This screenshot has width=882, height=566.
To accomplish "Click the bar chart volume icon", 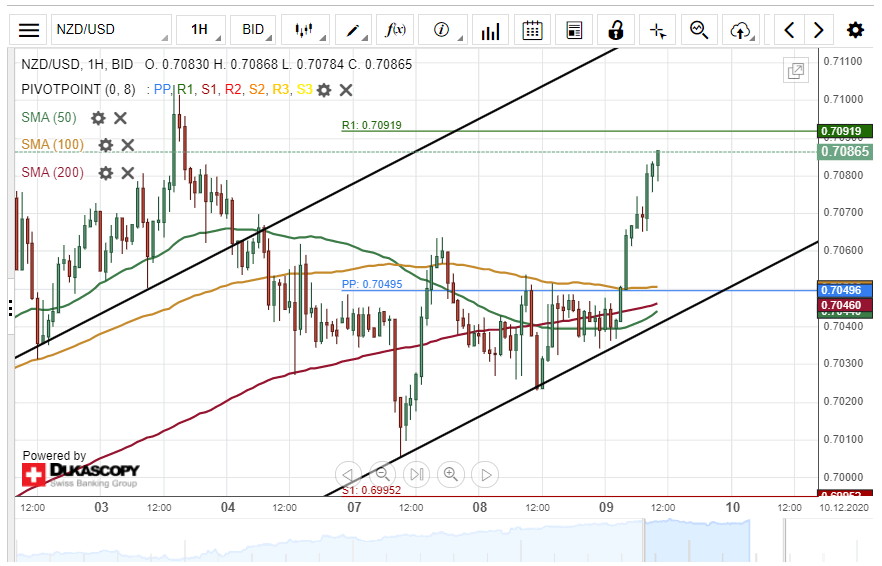I will click(x=490, y=30).
